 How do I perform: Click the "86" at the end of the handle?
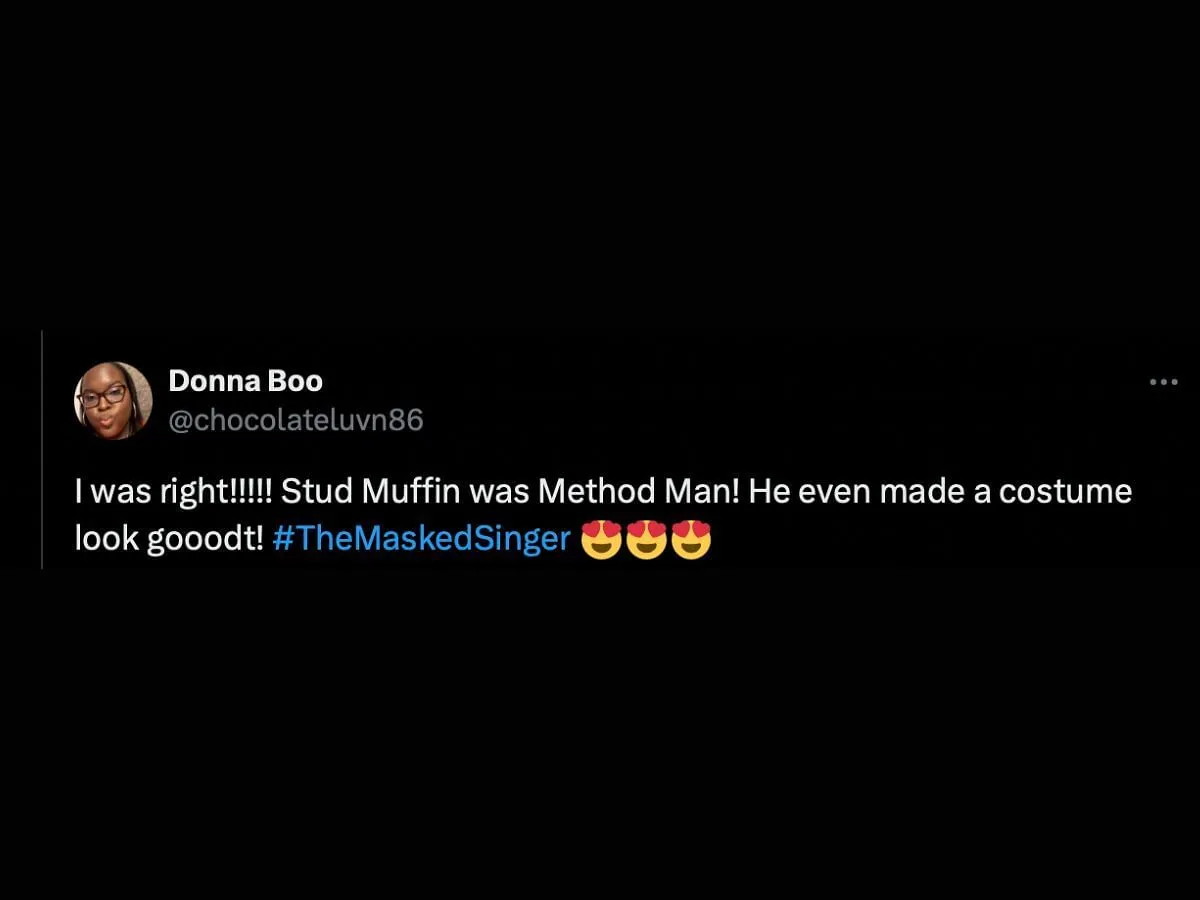click(x=406, y=421)
